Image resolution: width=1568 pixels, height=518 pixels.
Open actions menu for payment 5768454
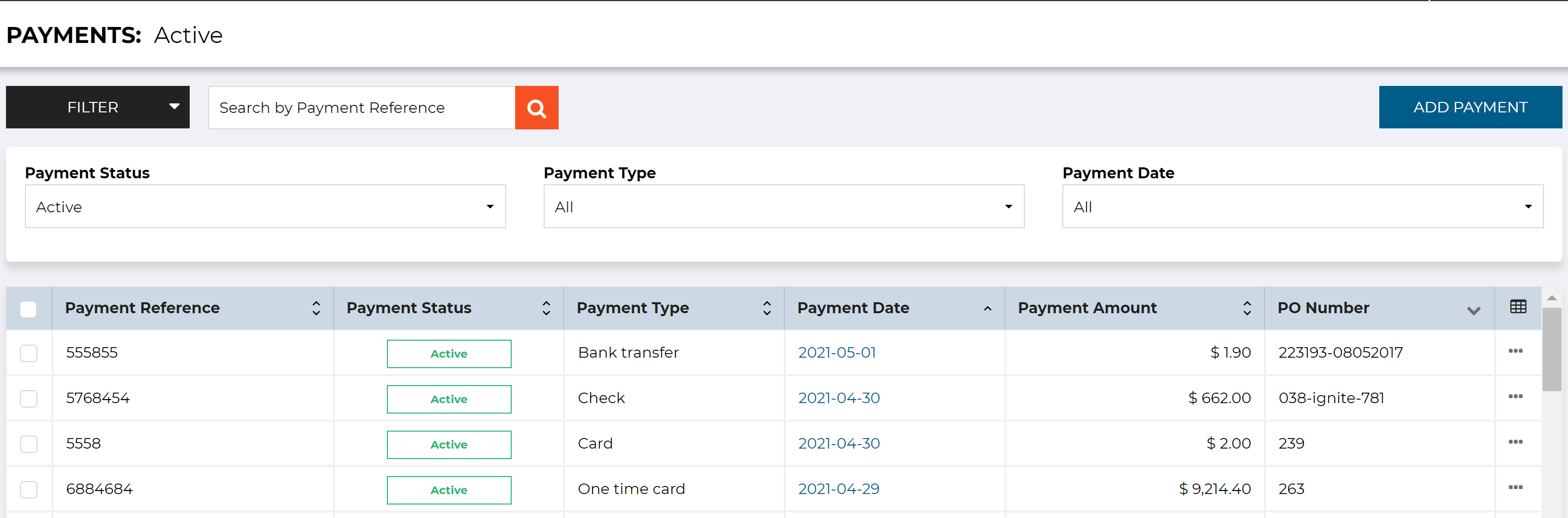pos(1515,397)
